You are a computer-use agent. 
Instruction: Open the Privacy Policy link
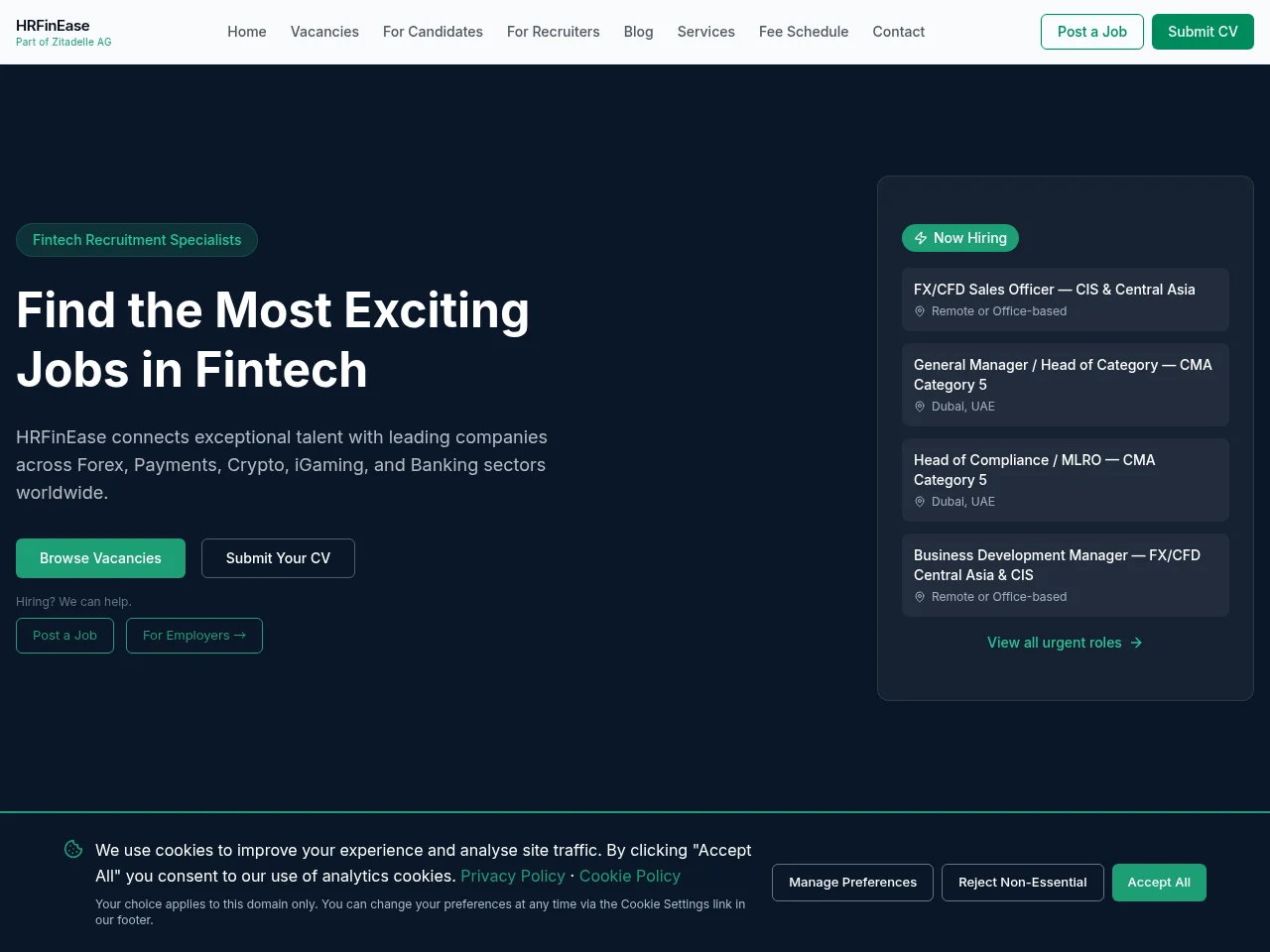513,877
